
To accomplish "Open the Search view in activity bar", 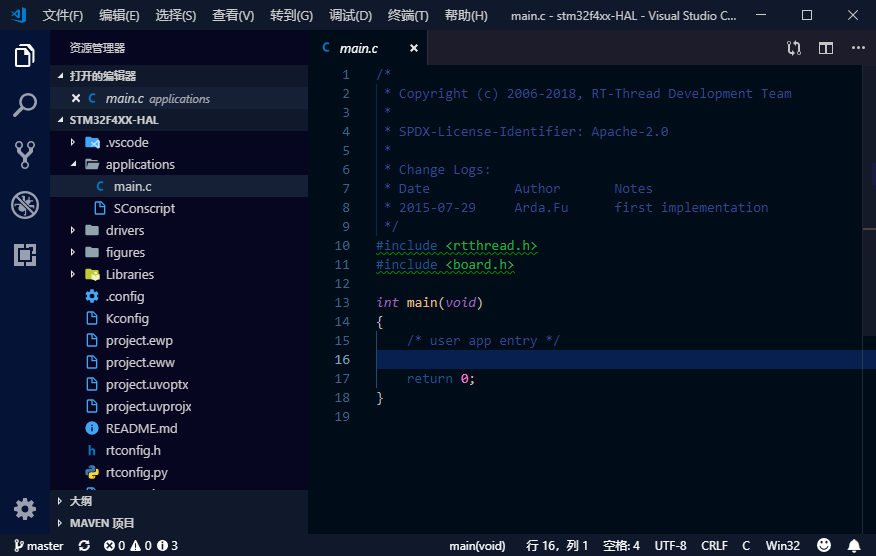I will (x=25, y=105).
